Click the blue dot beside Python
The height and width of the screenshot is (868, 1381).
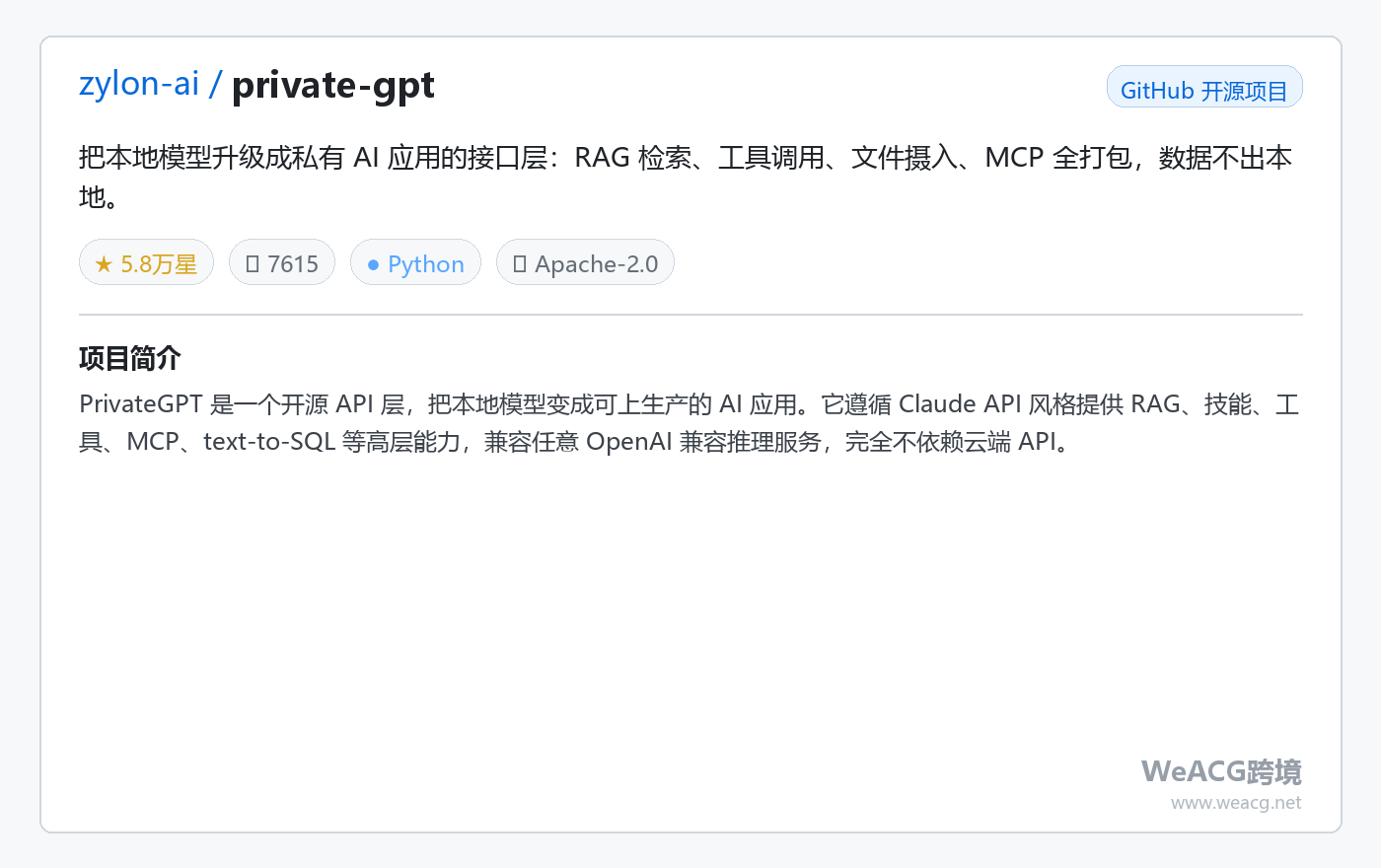point(373,265)
